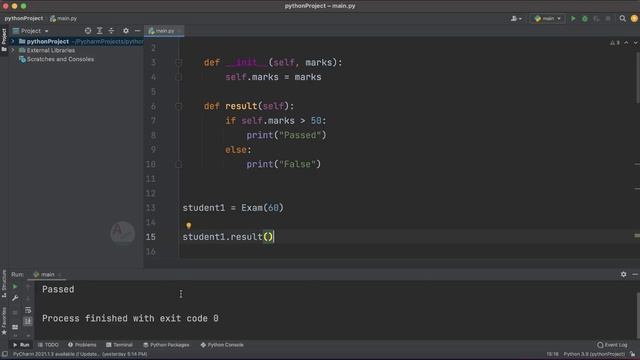Open the Run tool window tab
This screenshot has width=640, height=360.
pos(21,345)
